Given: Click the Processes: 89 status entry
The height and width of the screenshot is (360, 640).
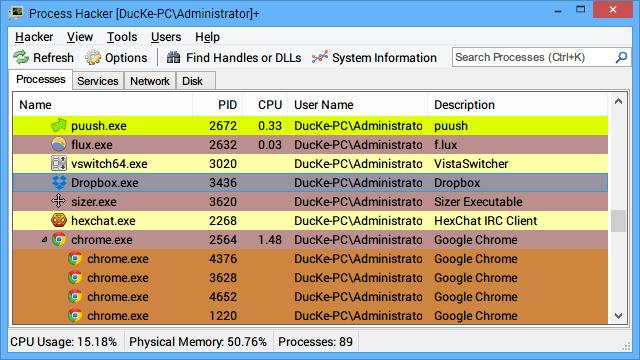Looking at the screenshot, I should point(316,342).
